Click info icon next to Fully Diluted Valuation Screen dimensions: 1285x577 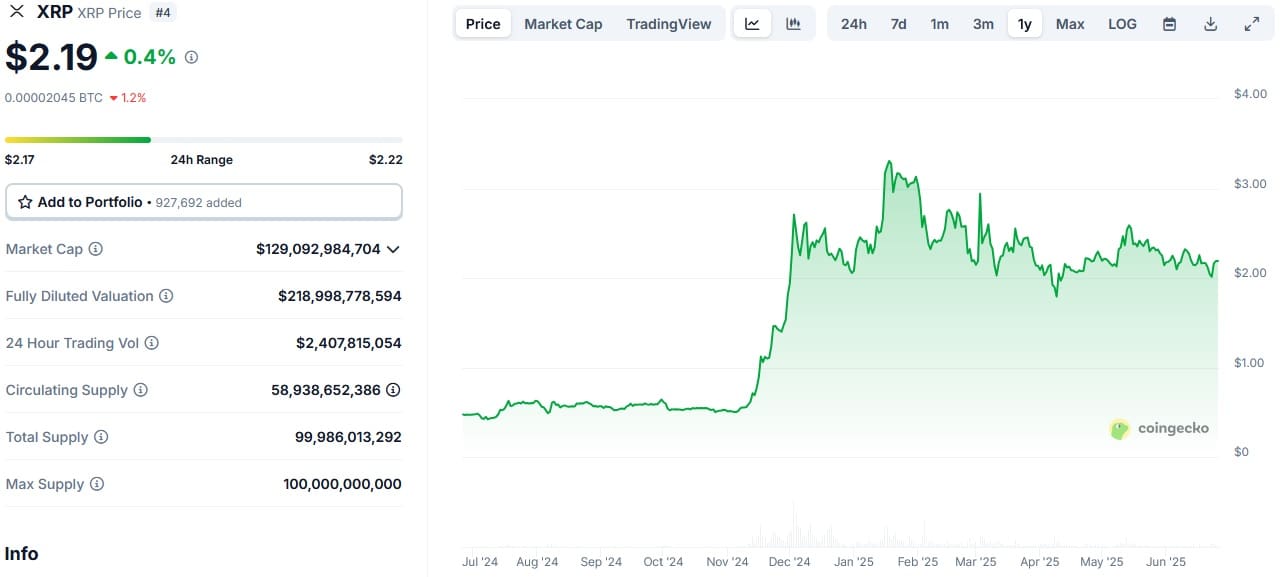[x=166, y=296]
